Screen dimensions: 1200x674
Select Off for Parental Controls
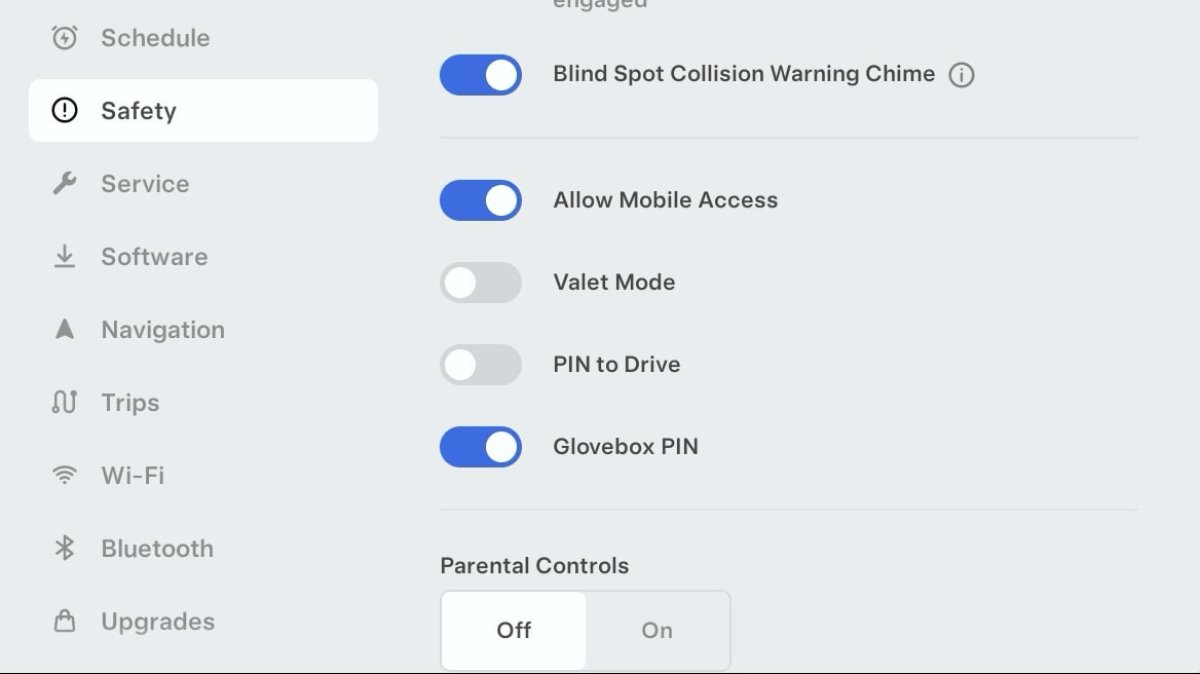514,630
